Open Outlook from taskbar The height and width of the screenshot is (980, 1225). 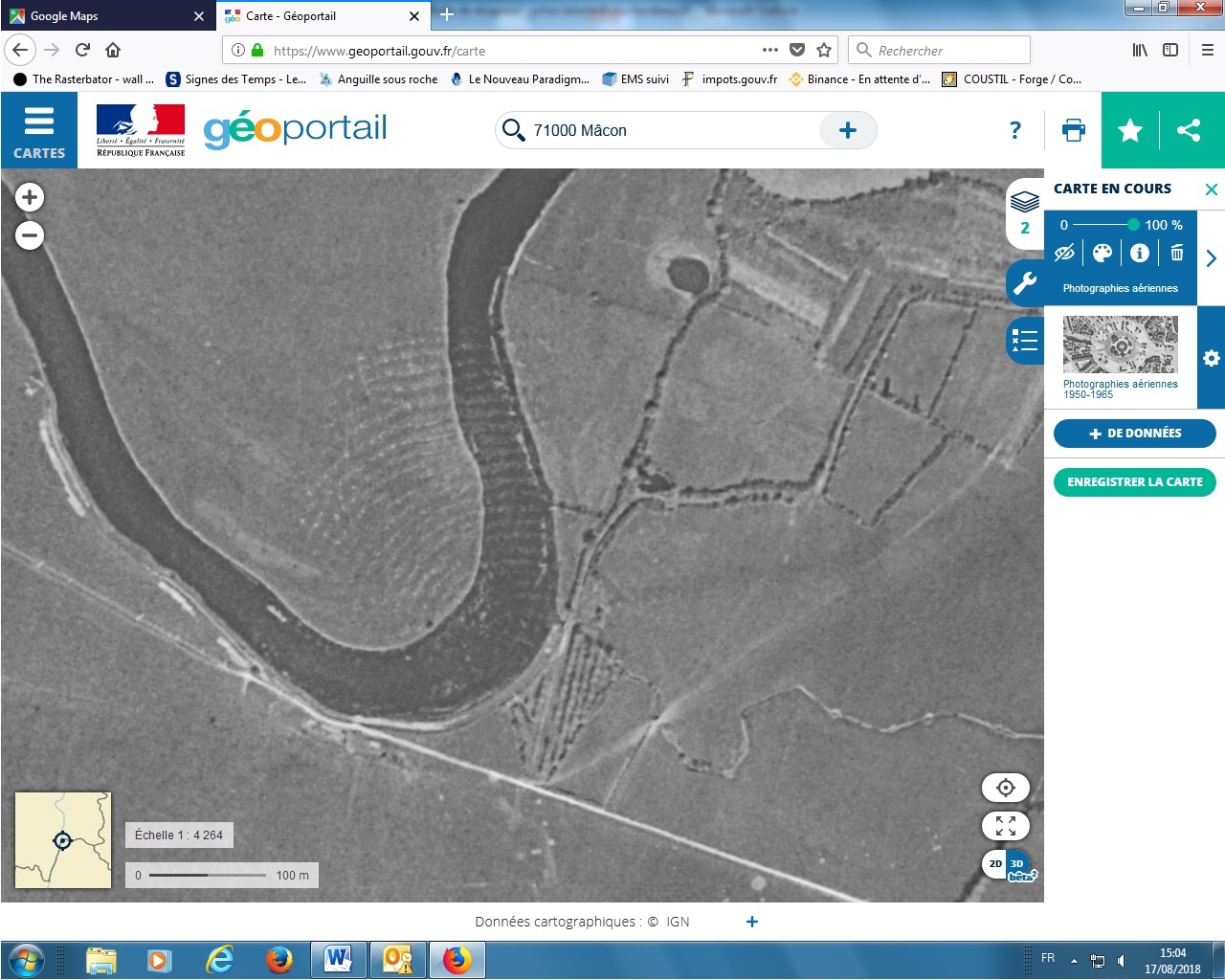398,960
